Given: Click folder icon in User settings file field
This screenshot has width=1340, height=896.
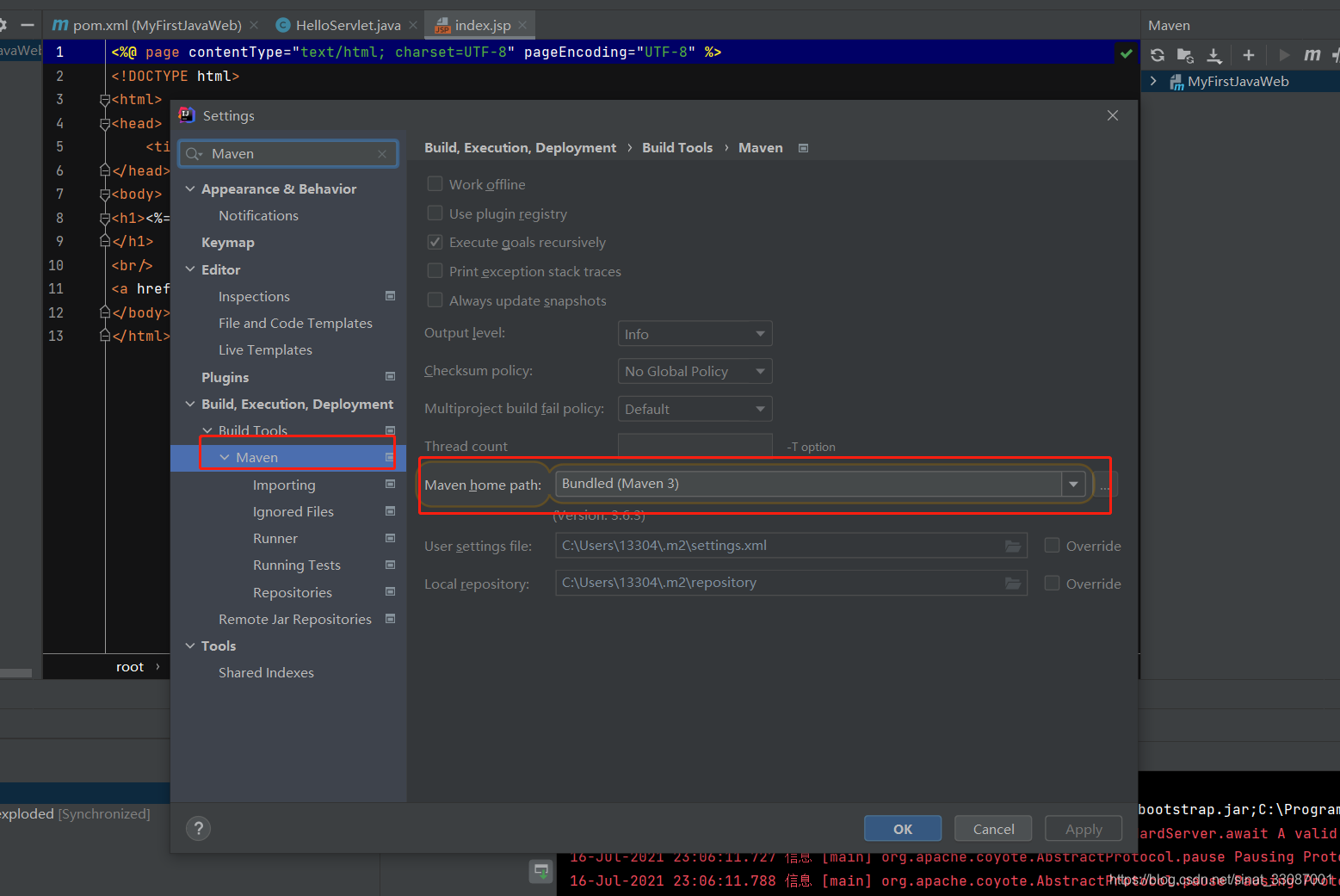Looking at the screenshot, I should (1013, 546).
